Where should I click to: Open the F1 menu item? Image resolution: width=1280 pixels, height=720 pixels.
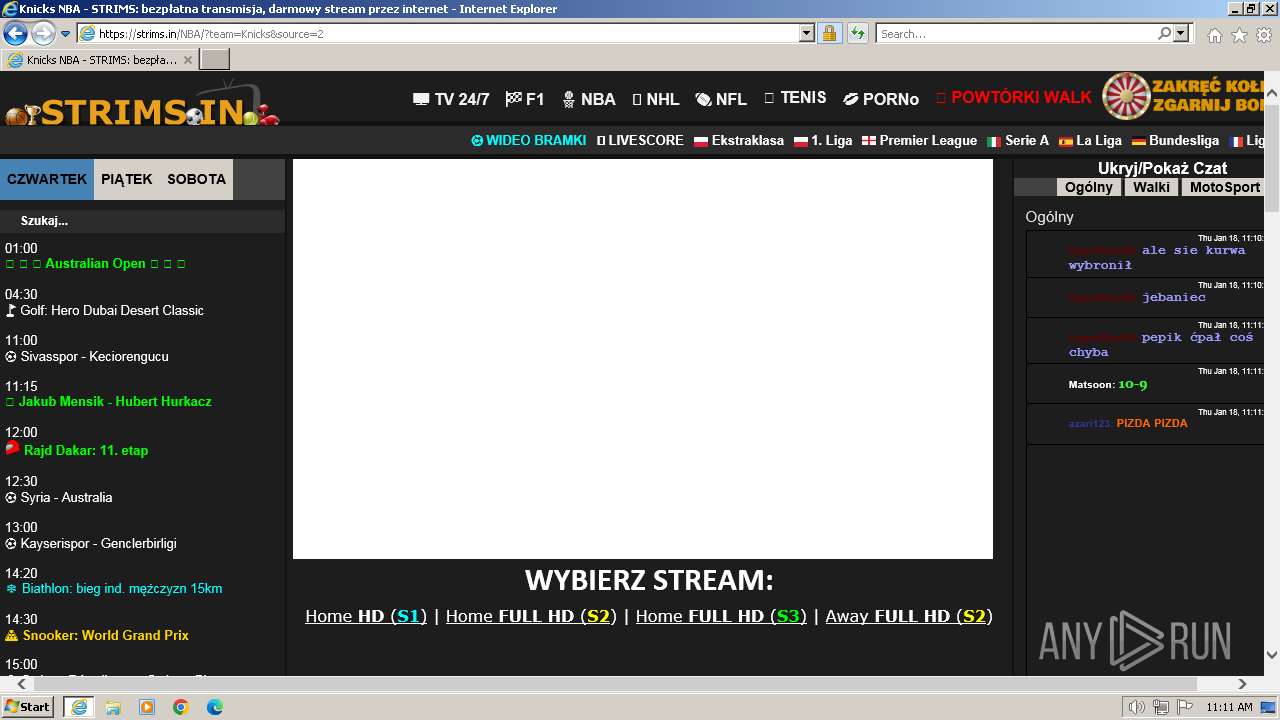525,99
